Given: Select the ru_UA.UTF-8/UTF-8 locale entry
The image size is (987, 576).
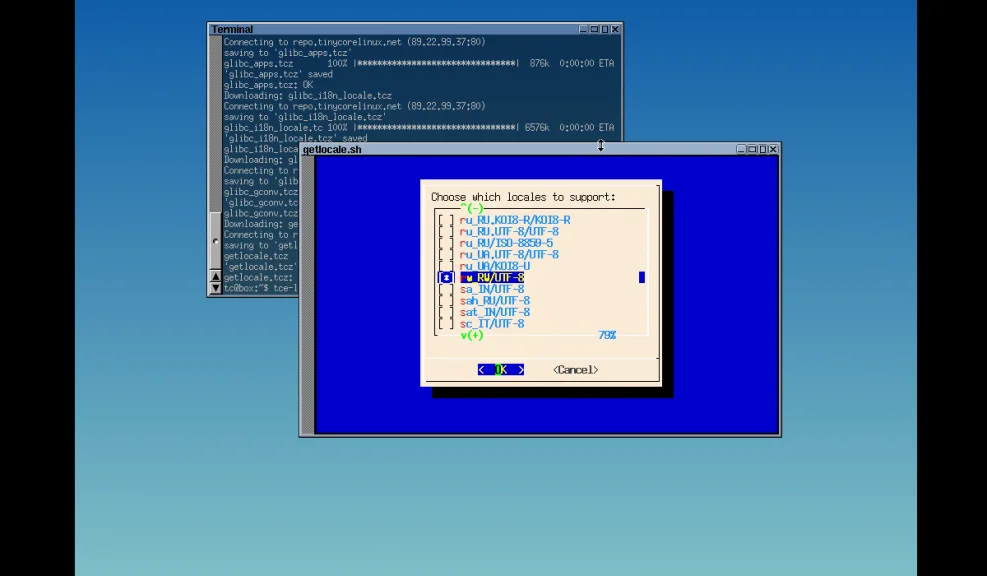Looking at the screenshot, I should click(x=446, y=255).
